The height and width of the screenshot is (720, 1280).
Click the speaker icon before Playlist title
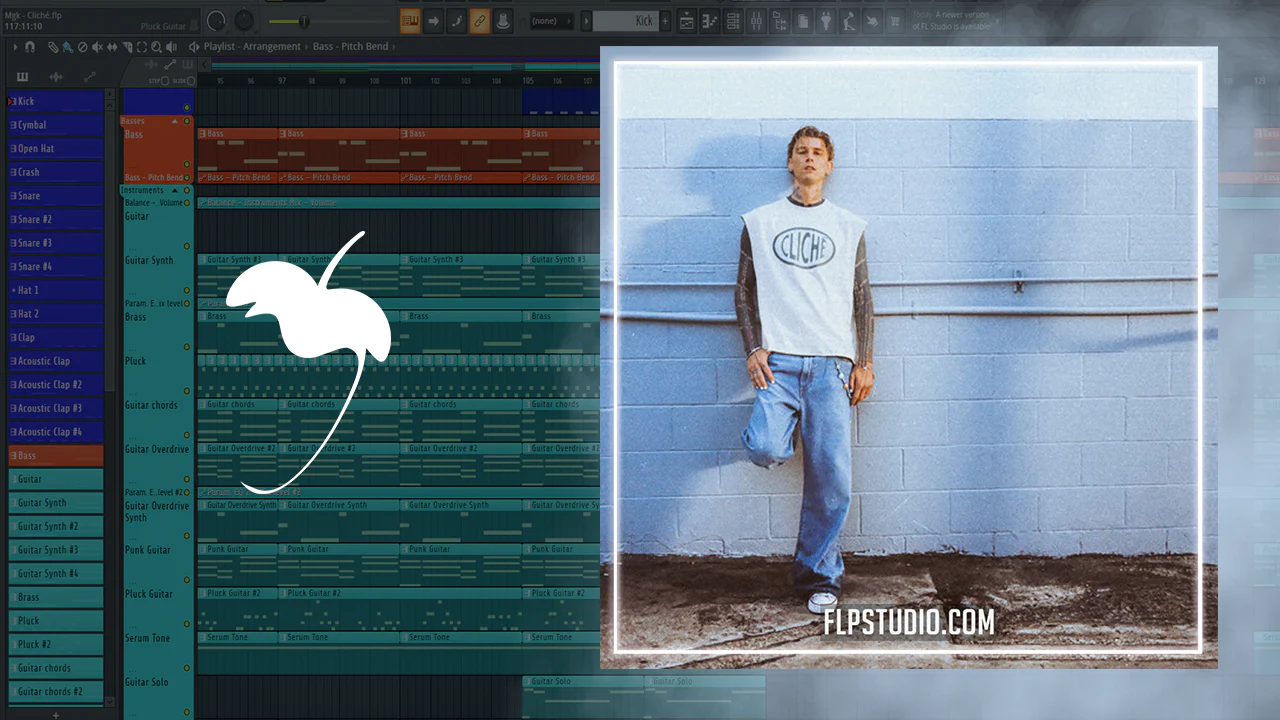[194, 47]
